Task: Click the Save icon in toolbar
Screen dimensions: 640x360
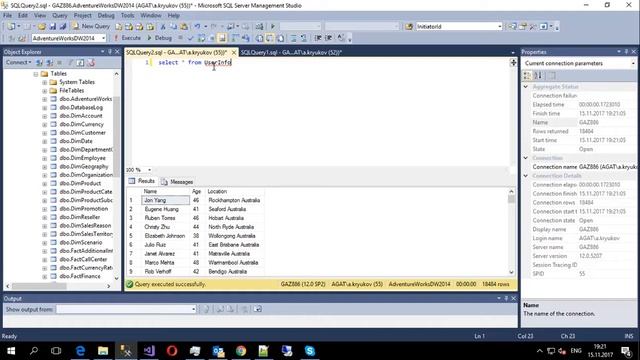Action: 52,27
